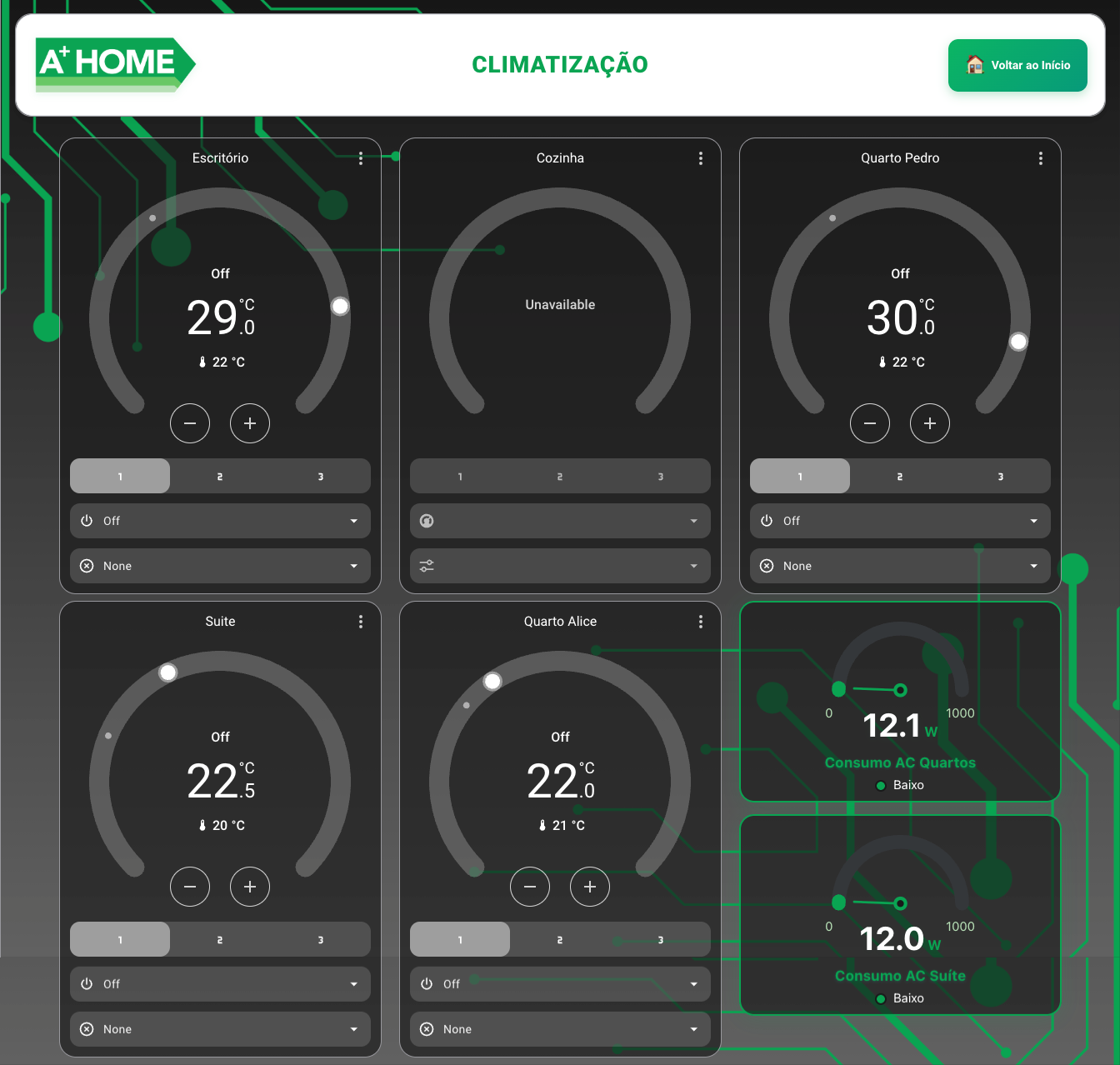Increase Suite temperature with plus button

(250, 887)
